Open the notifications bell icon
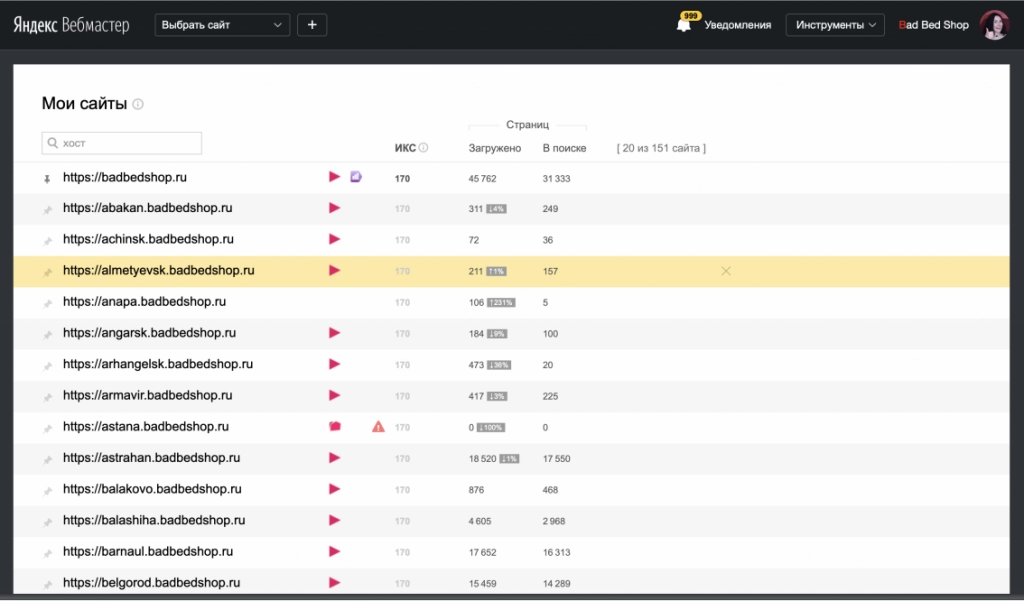Screen dimensions: 1024x601 click(x=684, y=25)
